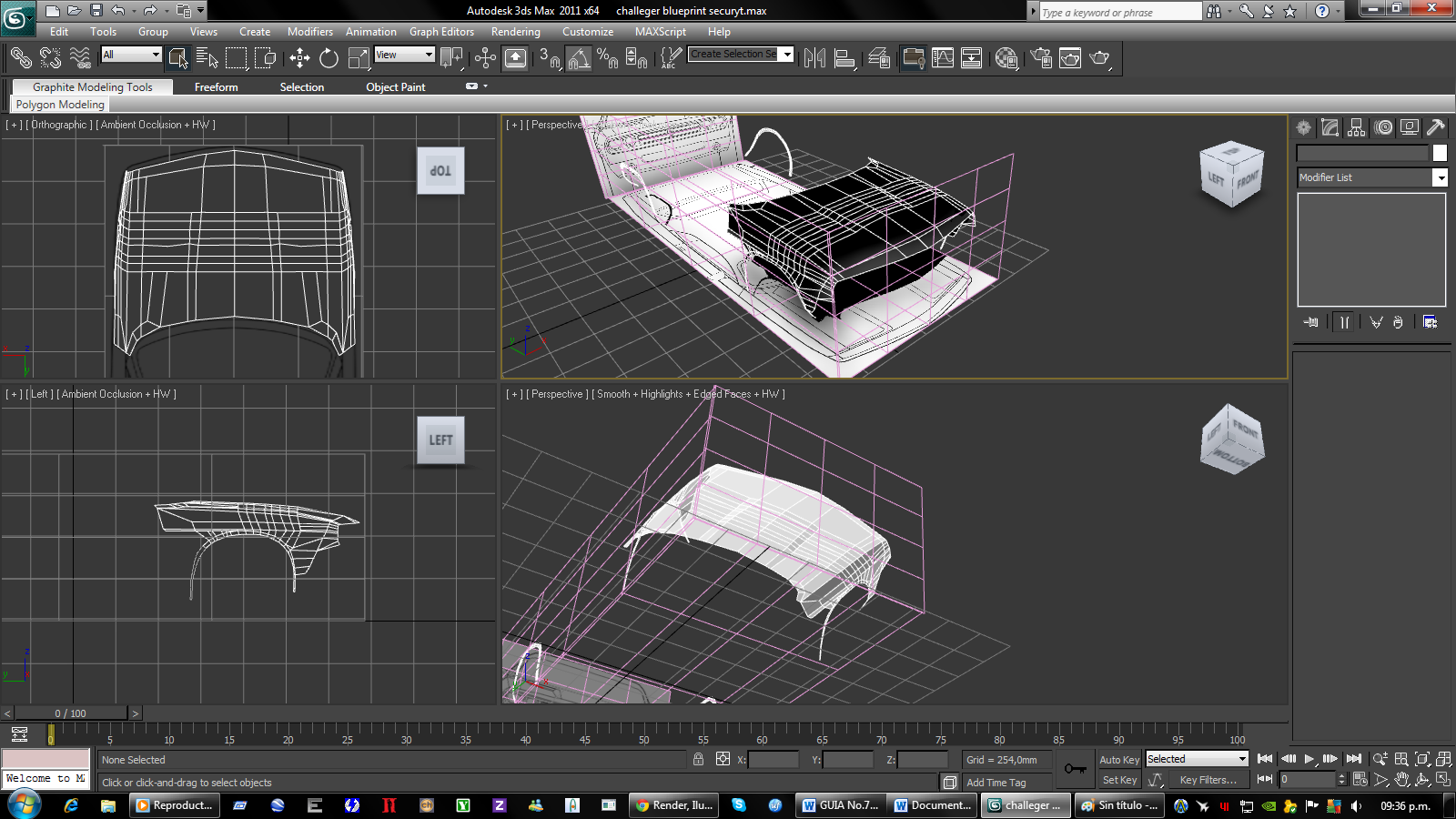Open the reference coordinate View dropdown

(404, 55)
